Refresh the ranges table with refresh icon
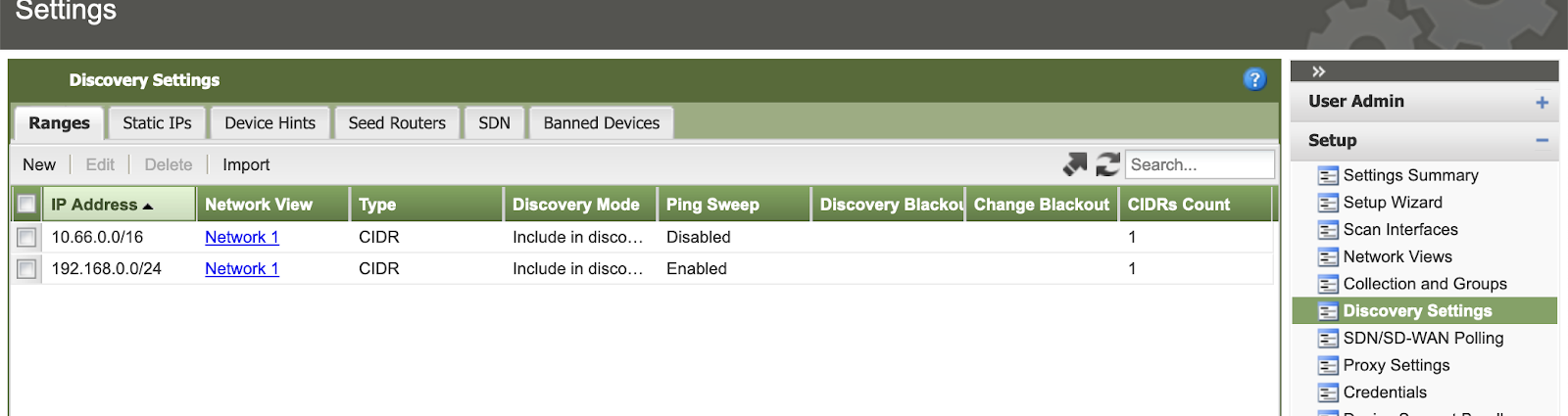The width and height of the screenshot is (1568, 416). coord(1107,164)
